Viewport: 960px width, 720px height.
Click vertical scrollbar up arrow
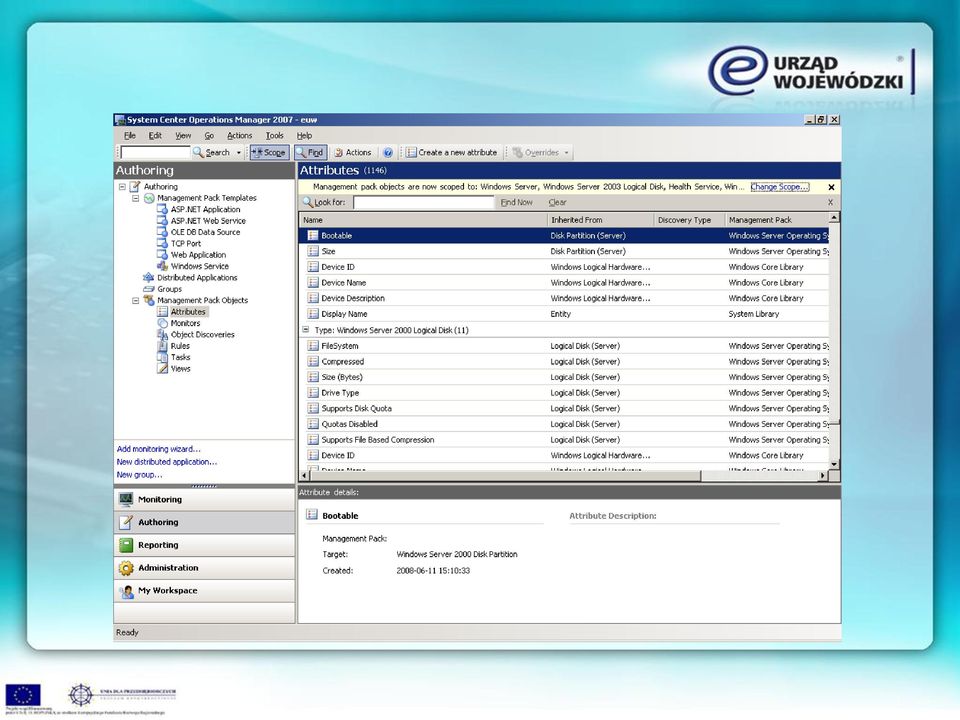coord(834,218)
